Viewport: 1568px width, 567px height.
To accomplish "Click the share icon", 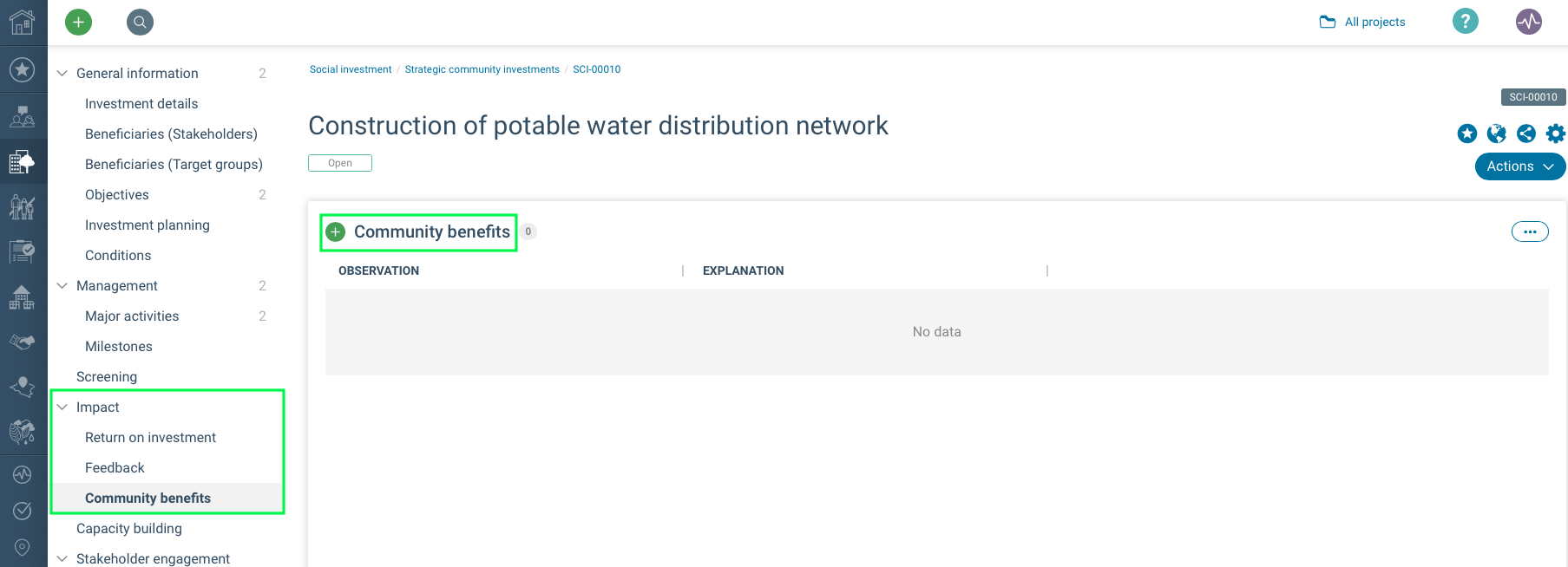I will [1525, 134].
